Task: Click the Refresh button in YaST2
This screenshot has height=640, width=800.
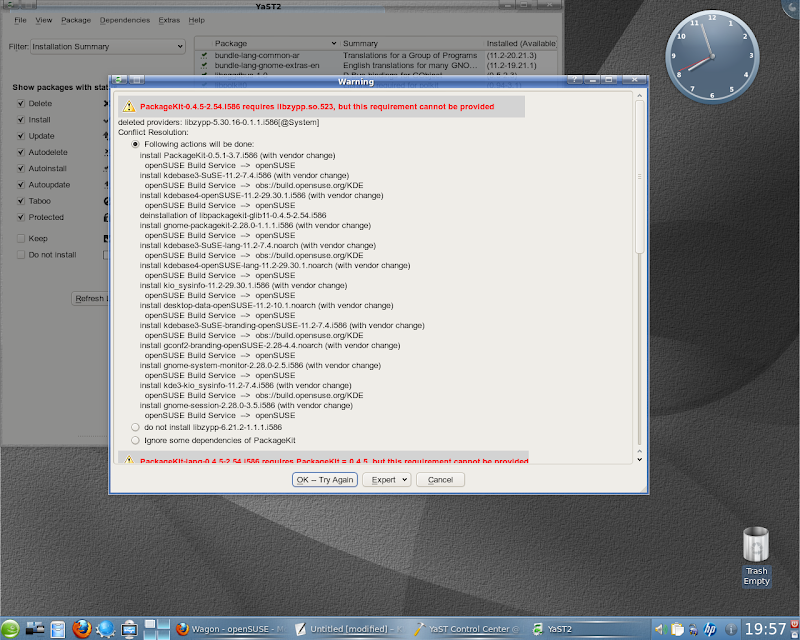Action: pyautogui.click(x=91, y=298)
